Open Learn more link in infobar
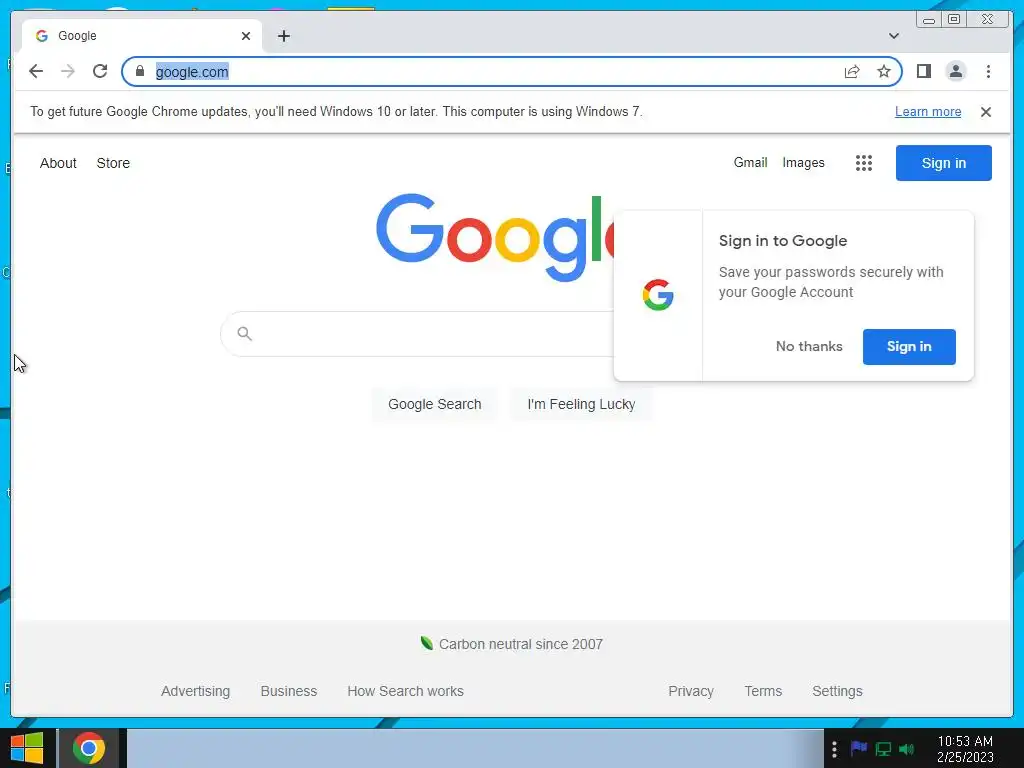 click(927, 112)
